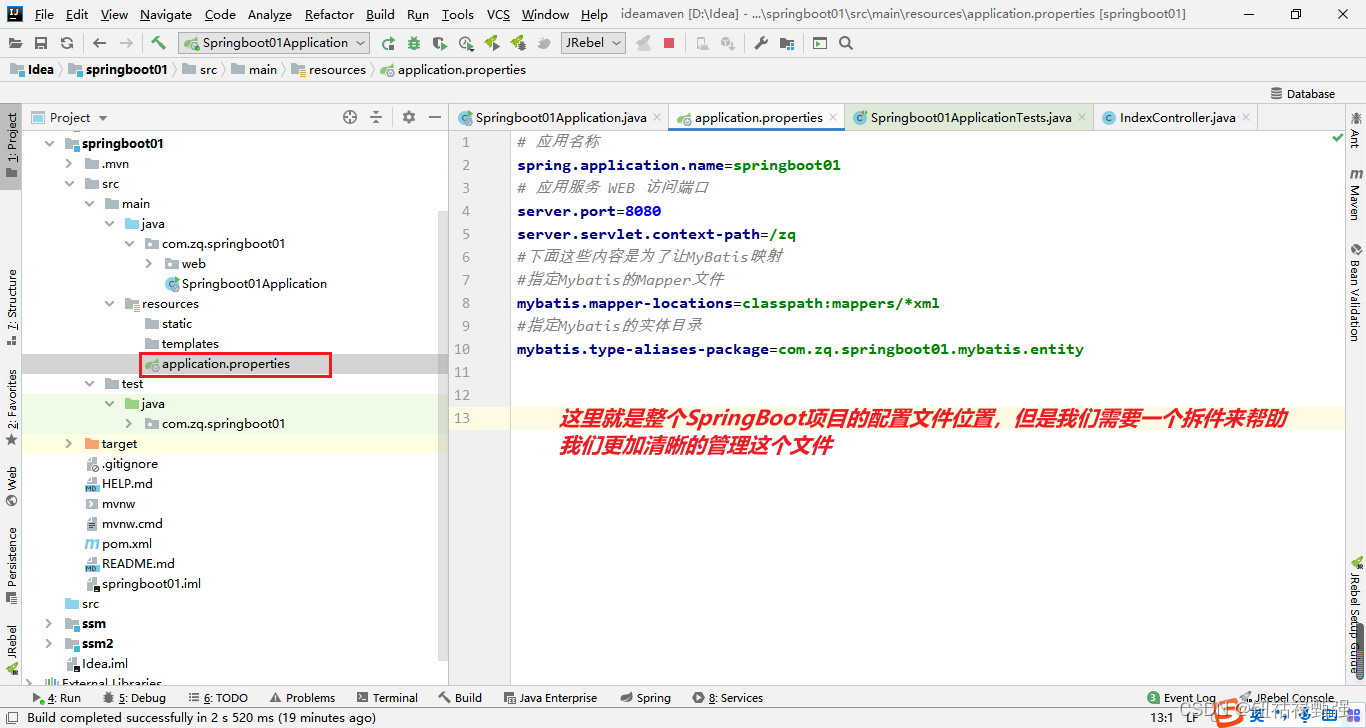Open Project Structure toolbar icon
1366x728 pixels.
[787, 43]
